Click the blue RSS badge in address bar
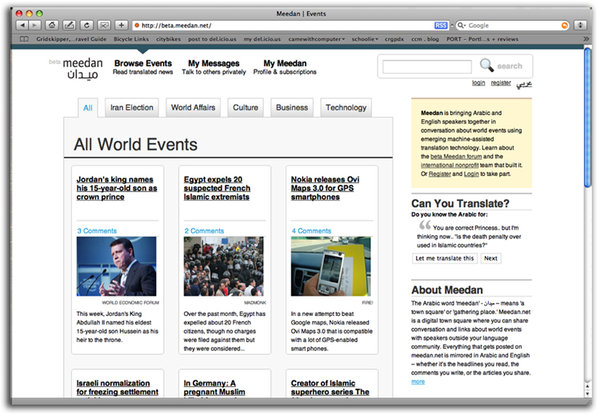Image resolution: width=600 pixels, height=415 pixels. 441,26
